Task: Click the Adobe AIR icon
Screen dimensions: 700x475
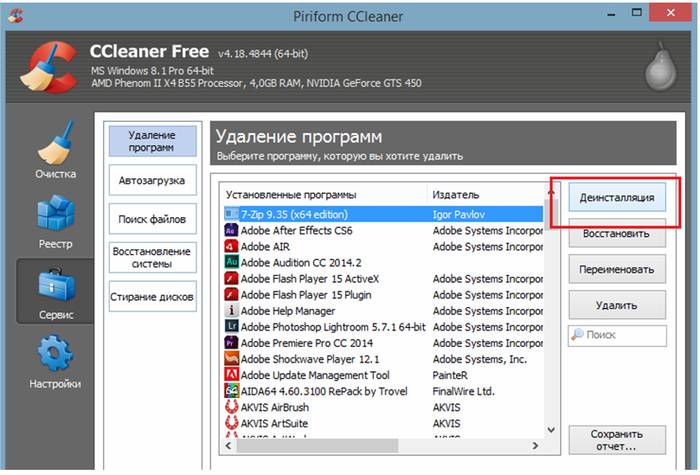Action: coord(231,246)
